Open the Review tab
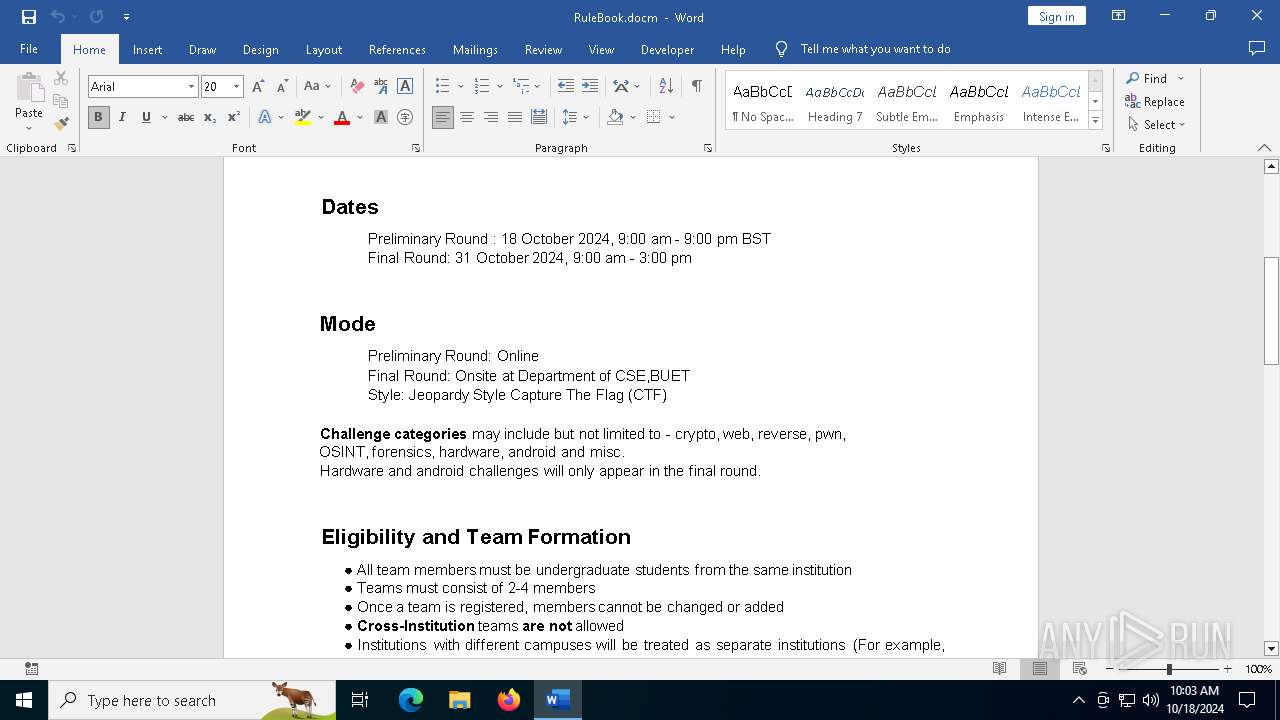1280x720 pixels. 543,49
